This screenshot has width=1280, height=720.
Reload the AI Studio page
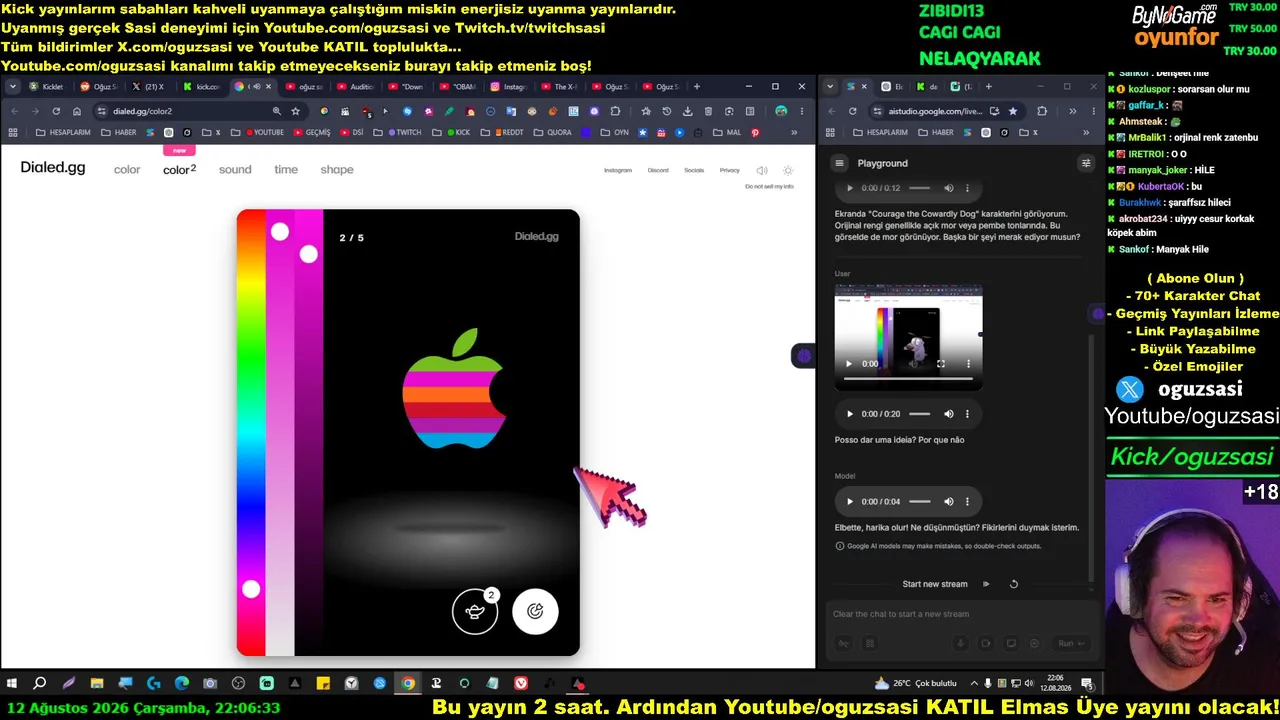[852, 111]
